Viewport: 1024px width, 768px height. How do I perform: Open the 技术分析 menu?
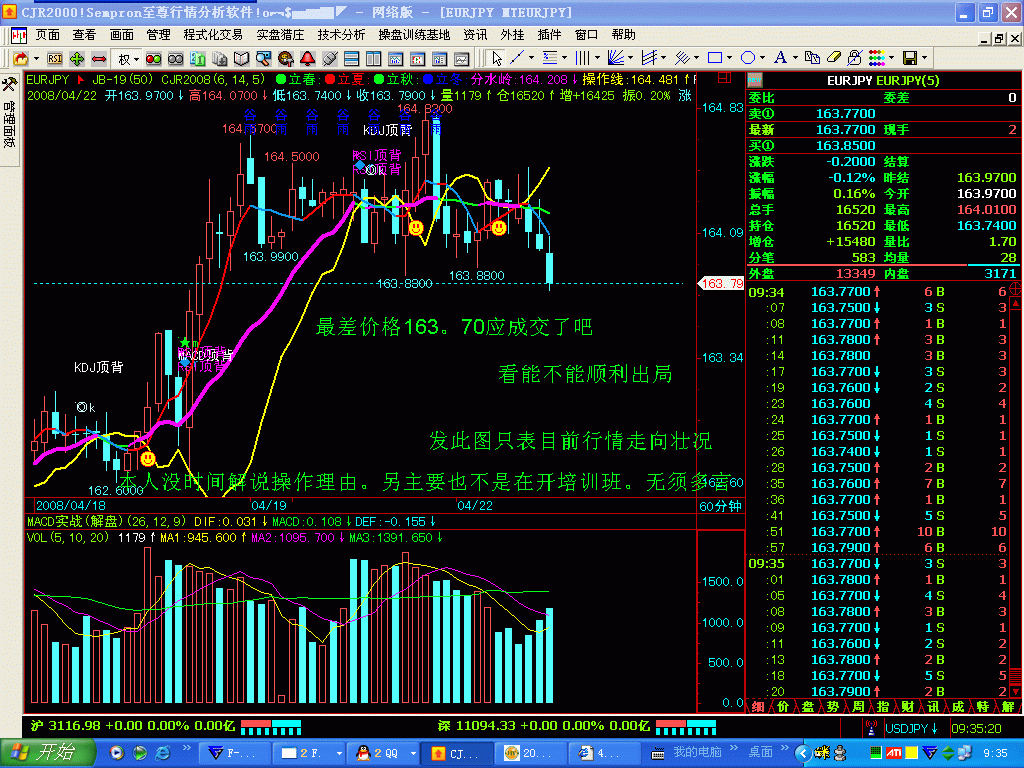(x=341, y=35)
